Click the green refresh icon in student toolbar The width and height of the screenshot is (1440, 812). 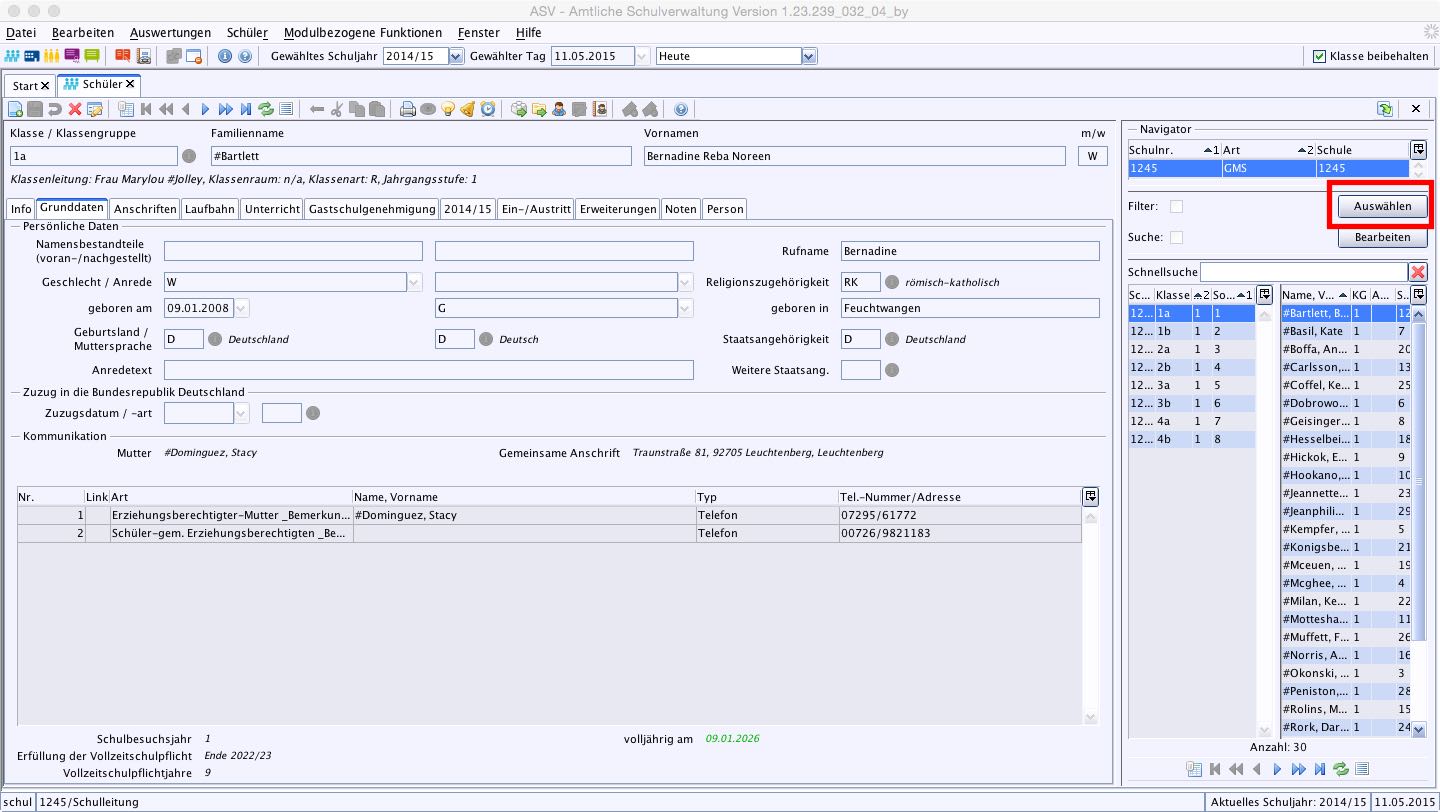point(266,109)
